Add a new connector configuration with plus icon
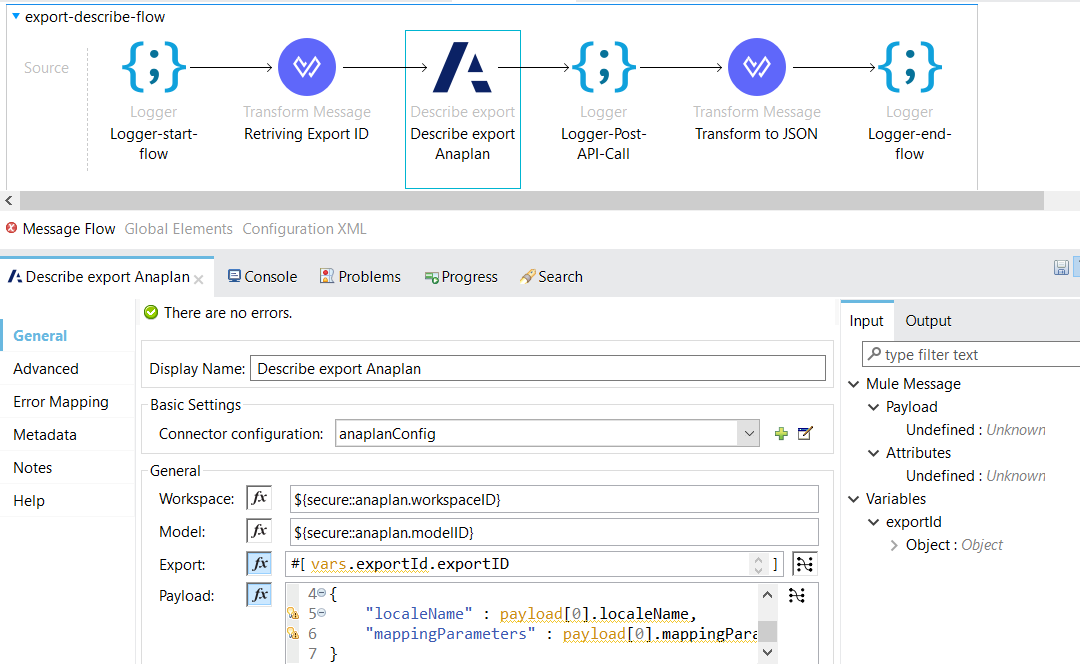Screen dimensions: 1080x664 781,434
